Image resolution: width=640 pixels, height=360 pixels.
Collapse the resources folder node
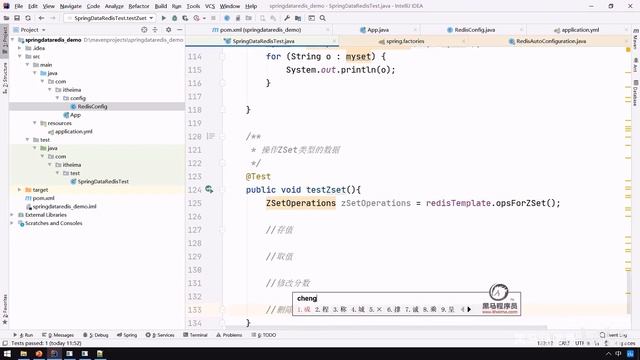tap(35, 123)
